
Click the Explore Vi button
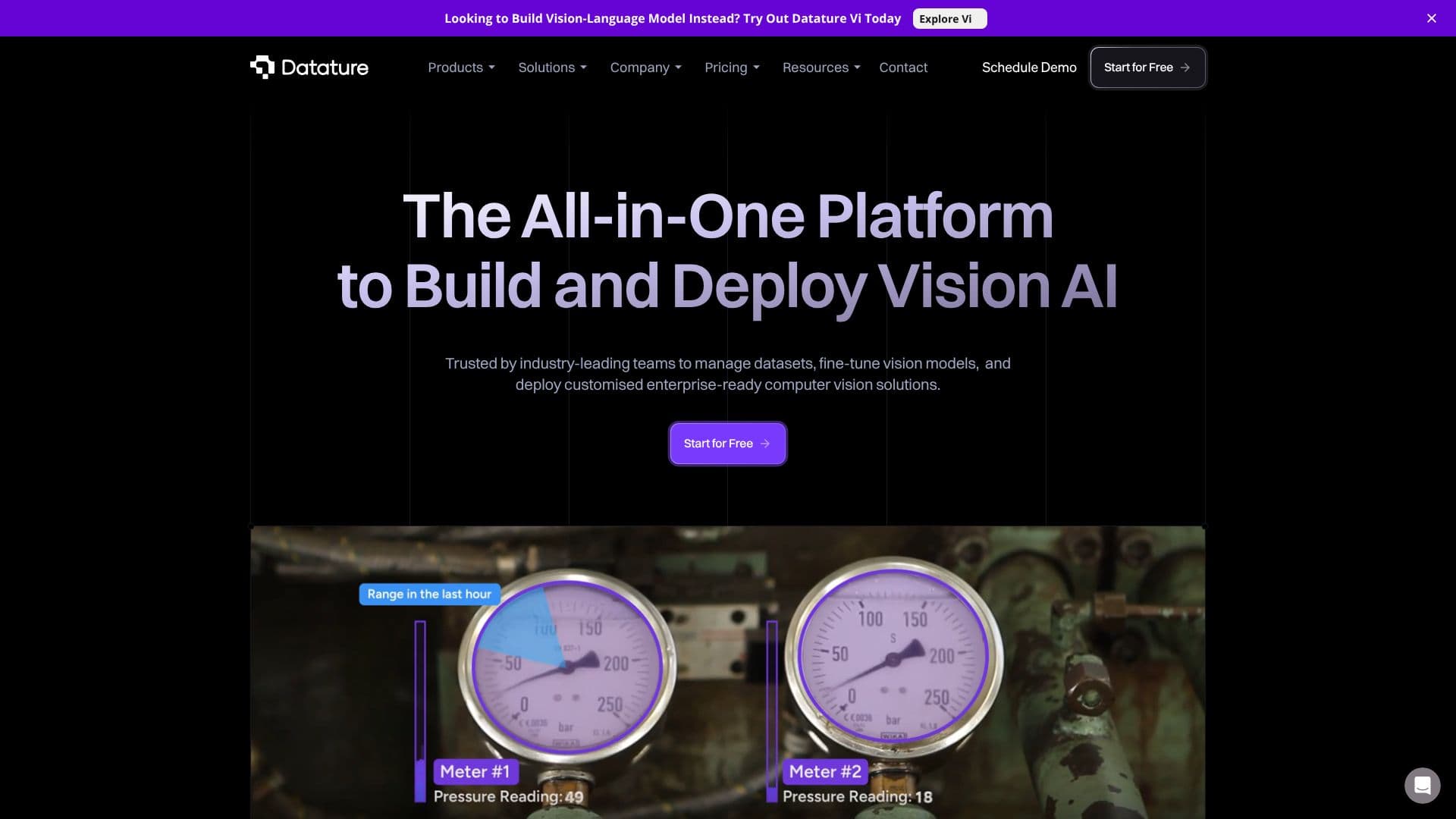point(949,19)
